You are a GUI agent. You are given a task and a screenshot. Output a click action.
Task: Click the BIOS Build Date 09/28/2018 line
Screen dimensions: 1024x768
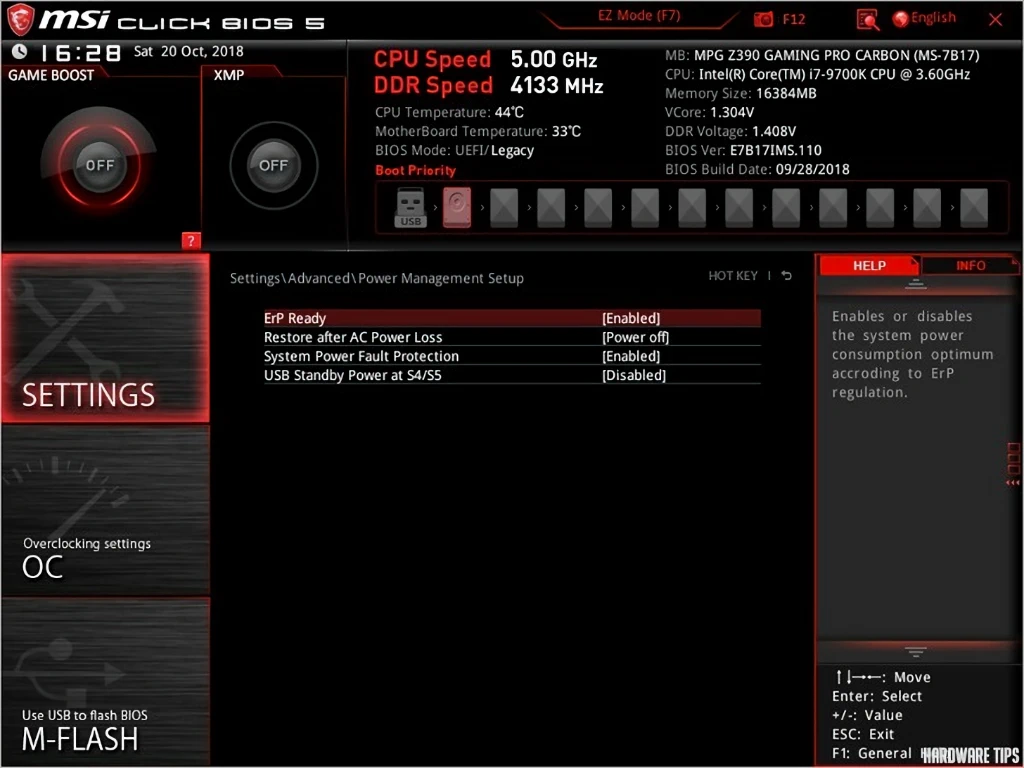click(758, 169)
